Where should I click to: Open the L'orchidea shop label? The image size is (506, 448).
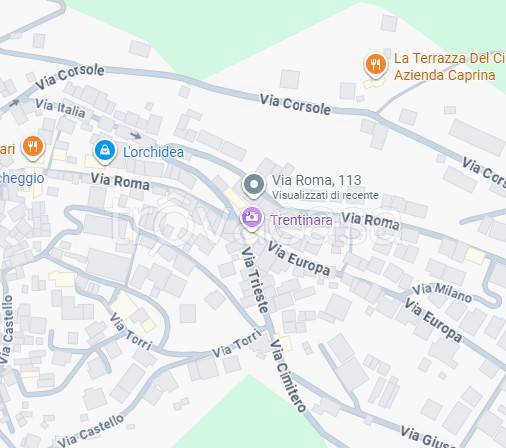click(x=153, y=152)
